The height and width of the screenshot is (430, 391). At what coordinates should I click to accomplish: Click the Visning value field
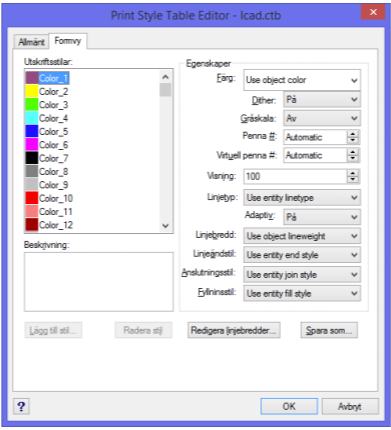[295, 176]
